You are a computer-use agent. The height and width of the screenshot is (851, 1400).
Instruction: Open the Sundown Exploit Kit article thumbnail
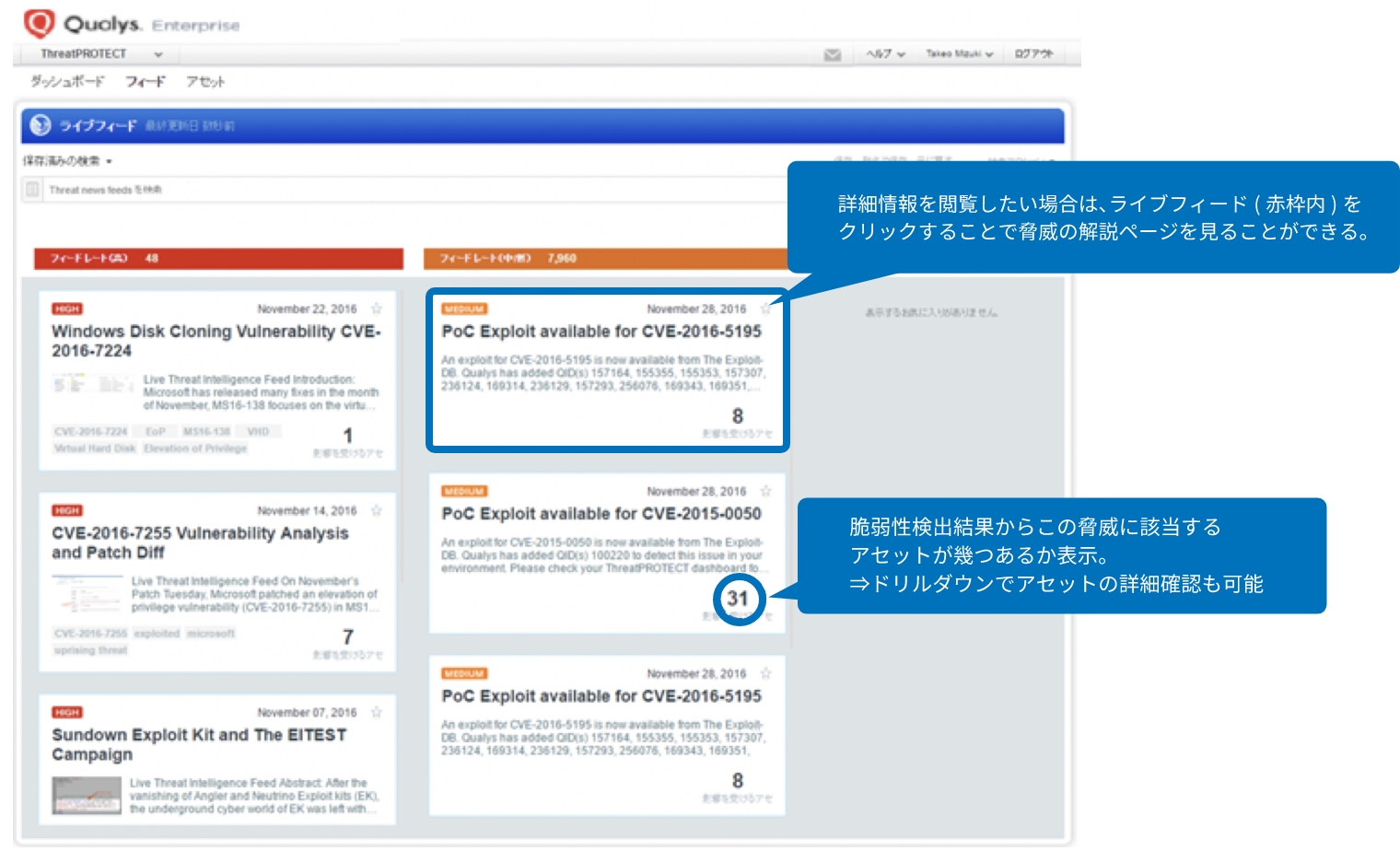pos(87,796)
